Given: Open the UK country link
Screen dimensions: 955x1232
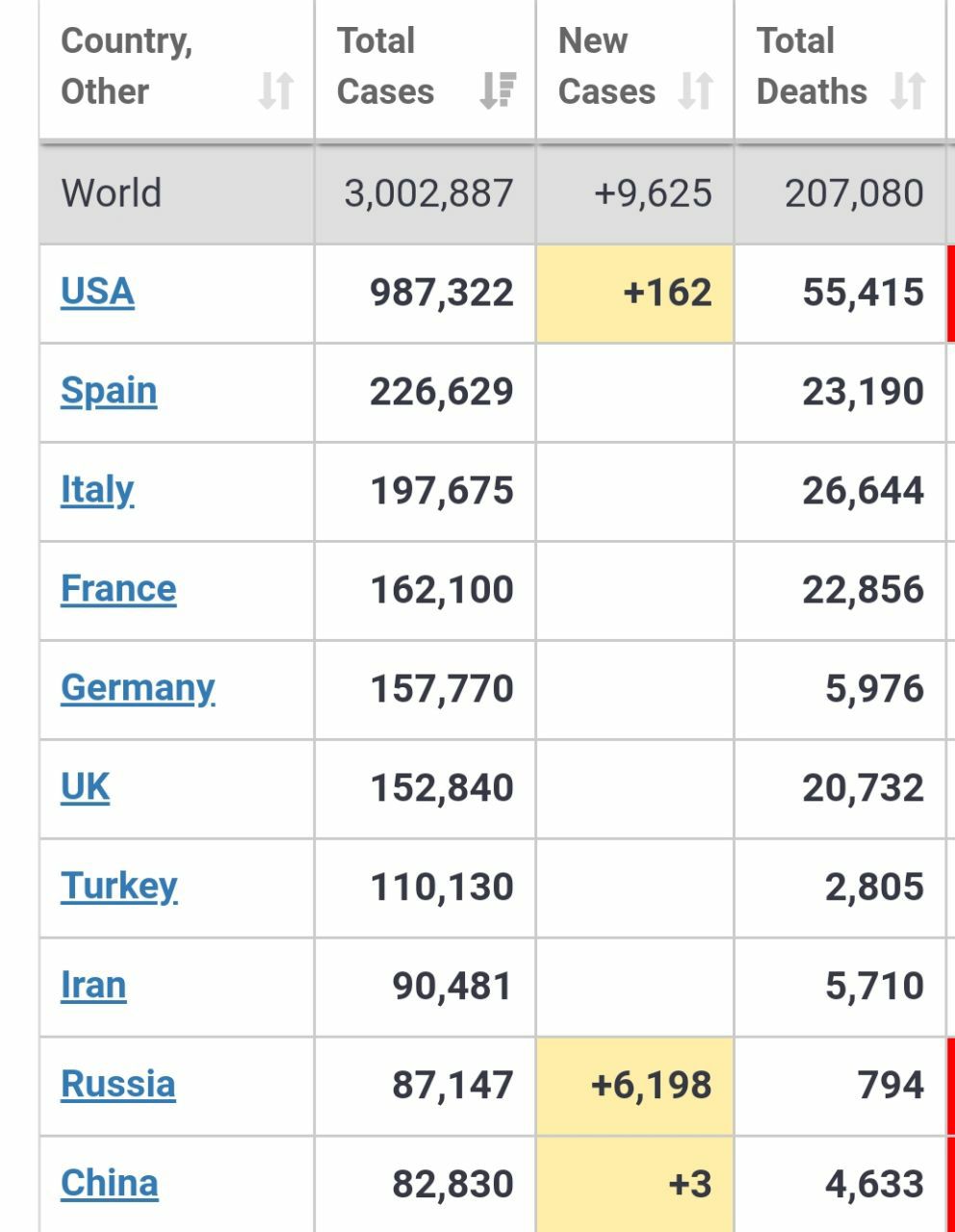Looking at the screenshot, I should click(85, 786).
